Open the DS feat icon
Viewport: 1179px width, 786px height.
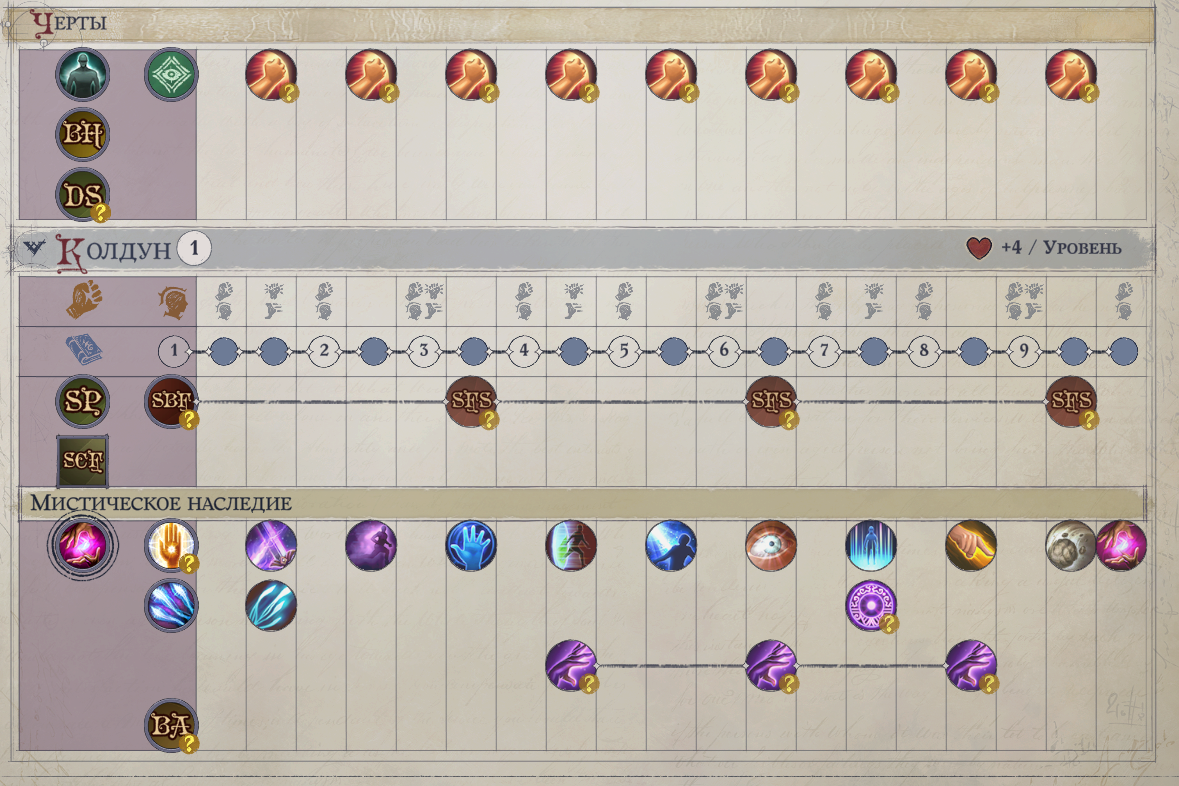[x=83, y=195]
